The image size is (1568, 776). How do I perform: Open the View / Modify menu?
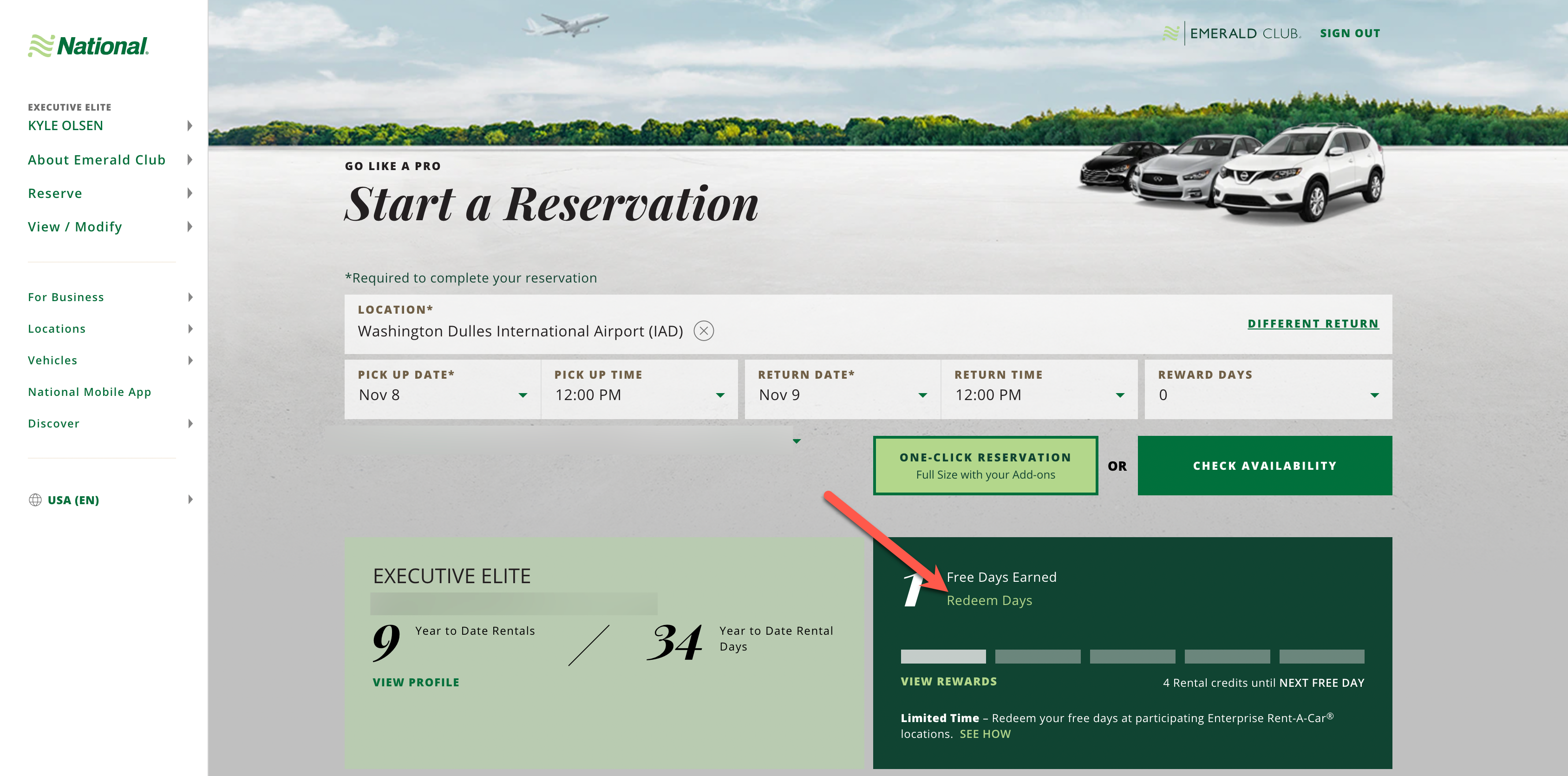pos(75,227)
